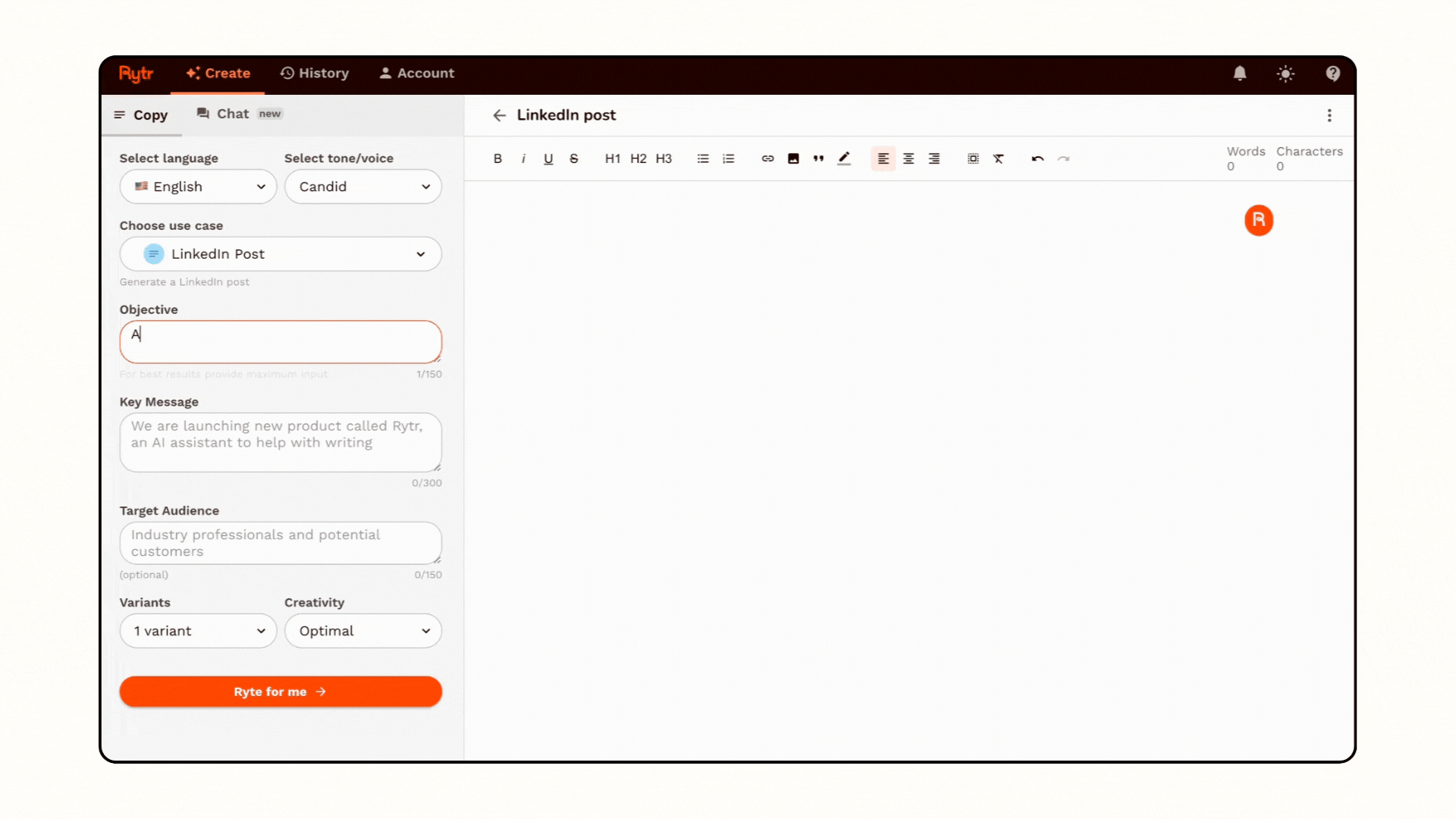Apply blockquote formatting
This screenshot has width=1456, height=819.
[x=818, y=158]
